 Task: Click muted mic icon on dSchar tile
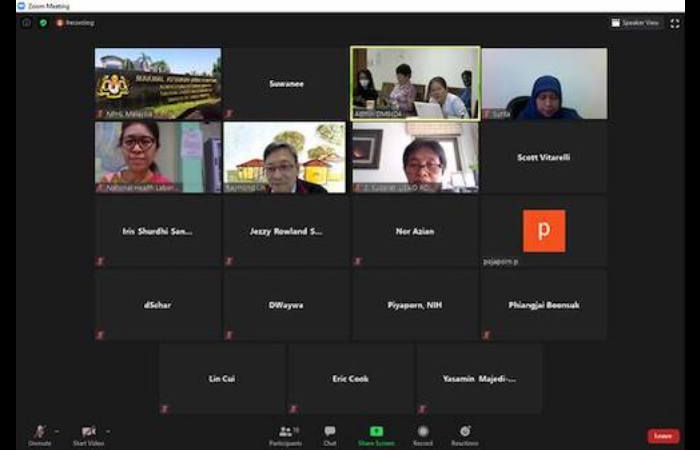click(100, 335)
